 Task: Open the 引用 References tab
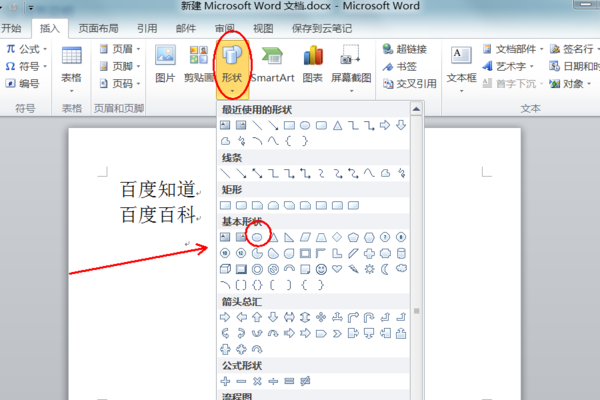pos(147,28)
